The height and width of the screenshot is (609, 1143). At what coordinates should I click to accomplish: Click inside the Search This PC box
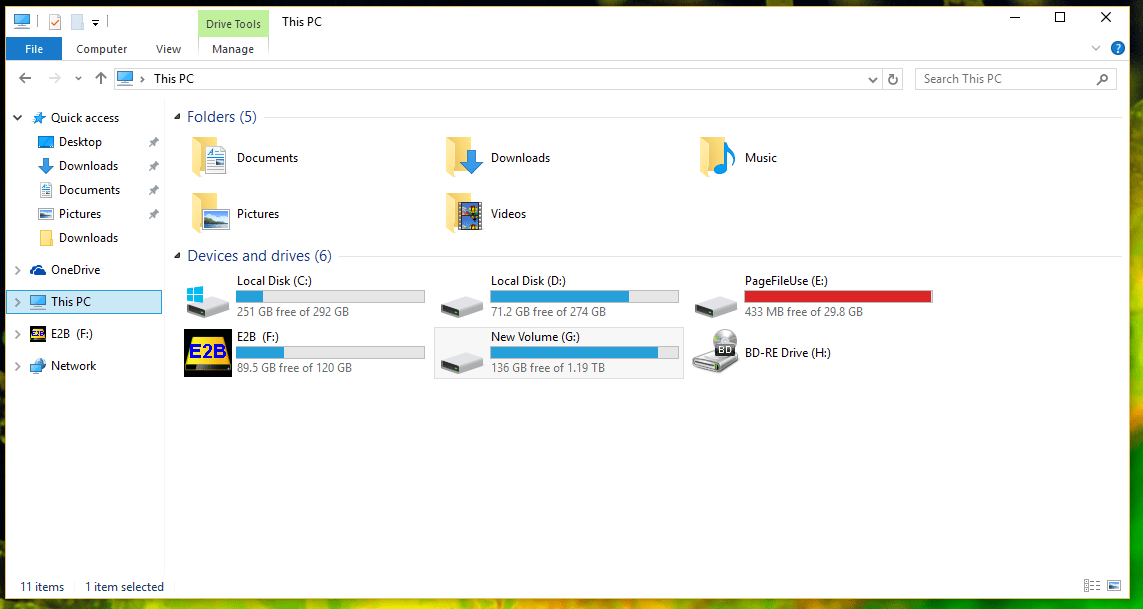click(x=1000, y=78)
